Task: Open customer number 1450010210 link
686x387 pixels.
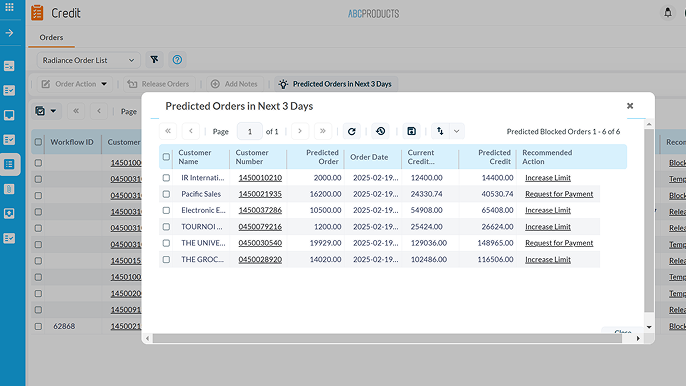Action: (x=260, y=178)
